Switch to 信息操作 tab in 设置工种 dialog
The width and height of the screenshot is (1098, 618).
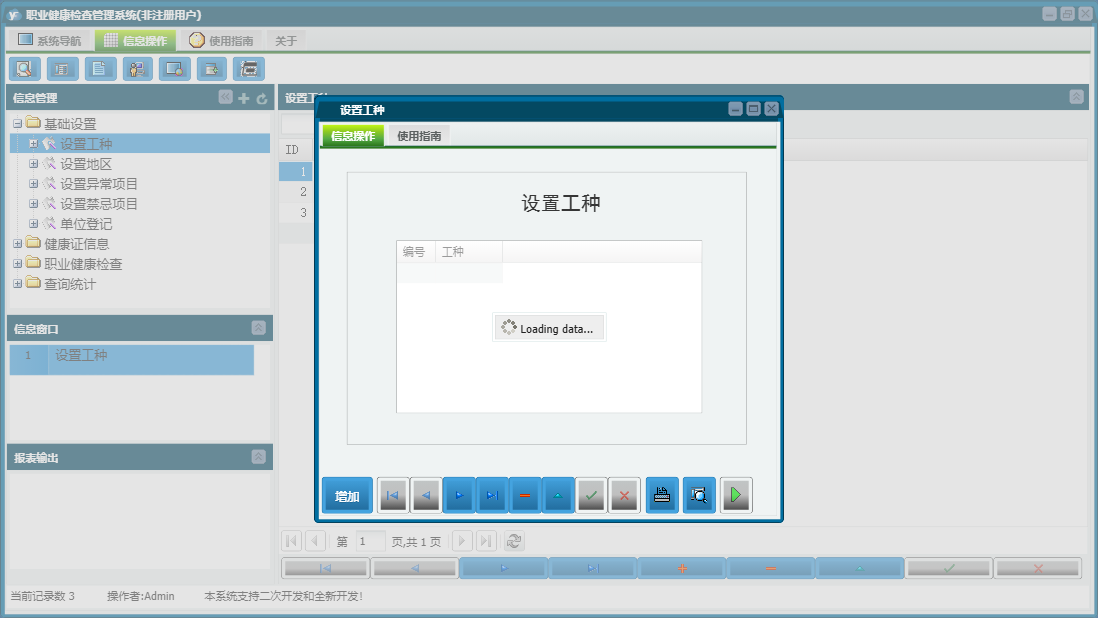[x=353, y=136]
